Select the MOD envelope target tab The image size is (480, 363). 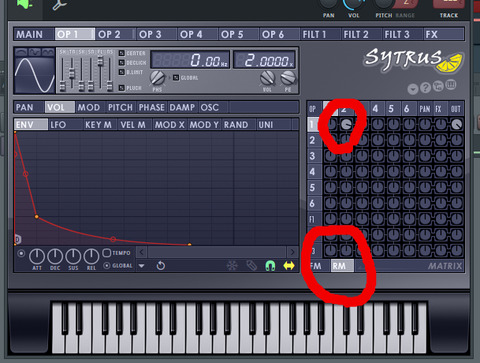click(x=90, y=107)
